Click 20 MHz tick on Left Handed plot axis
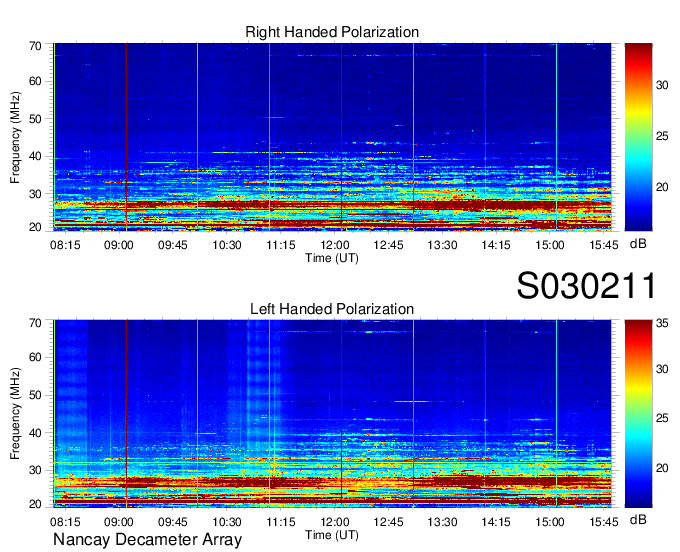 [35, 504]
